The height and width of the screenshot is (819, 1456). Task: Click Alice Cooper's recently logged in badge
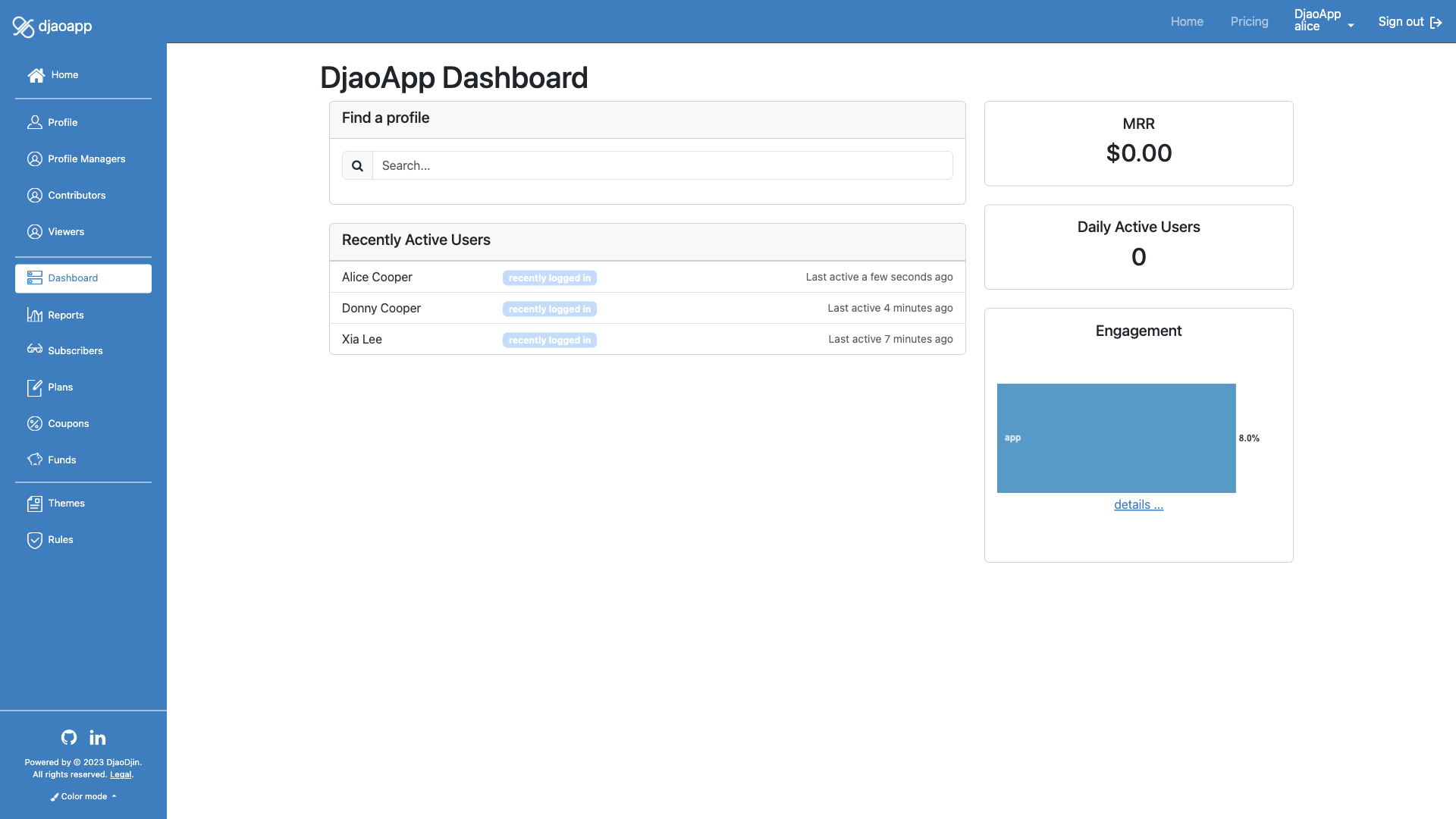pyautogui.click(x=550, y=278)
